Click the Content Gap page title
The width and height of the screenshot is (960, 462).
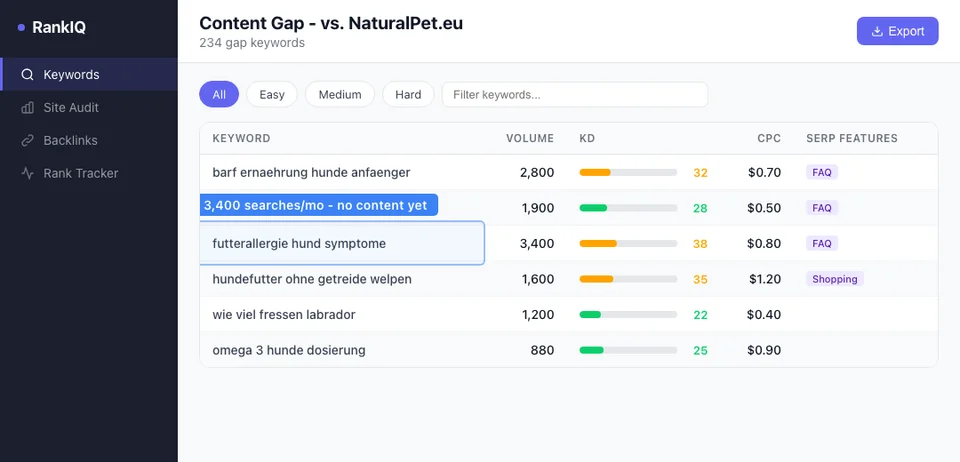331,23
